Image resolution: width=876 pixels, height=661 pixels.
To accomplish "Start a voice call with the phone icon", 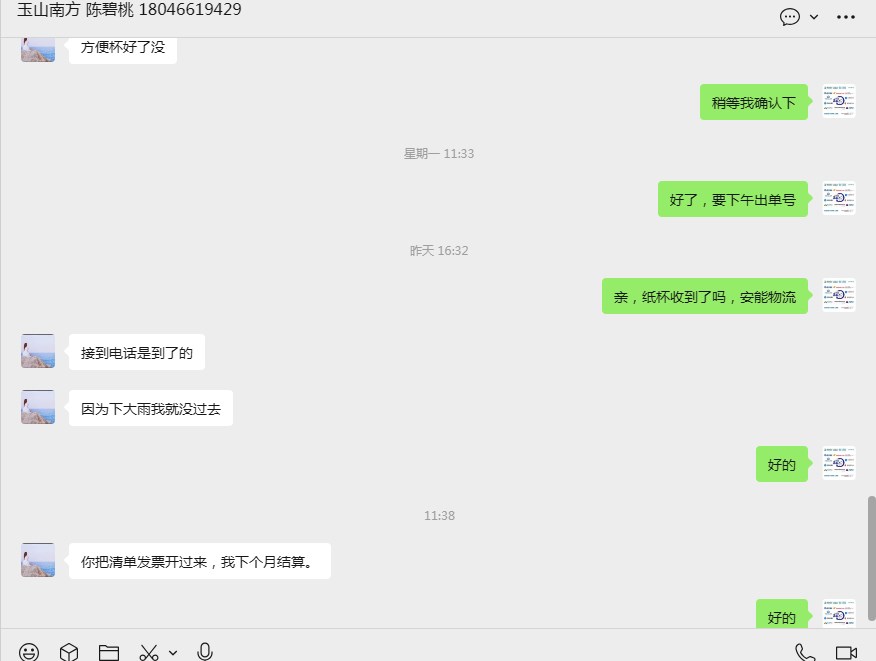I will click(x=805, y=652).
